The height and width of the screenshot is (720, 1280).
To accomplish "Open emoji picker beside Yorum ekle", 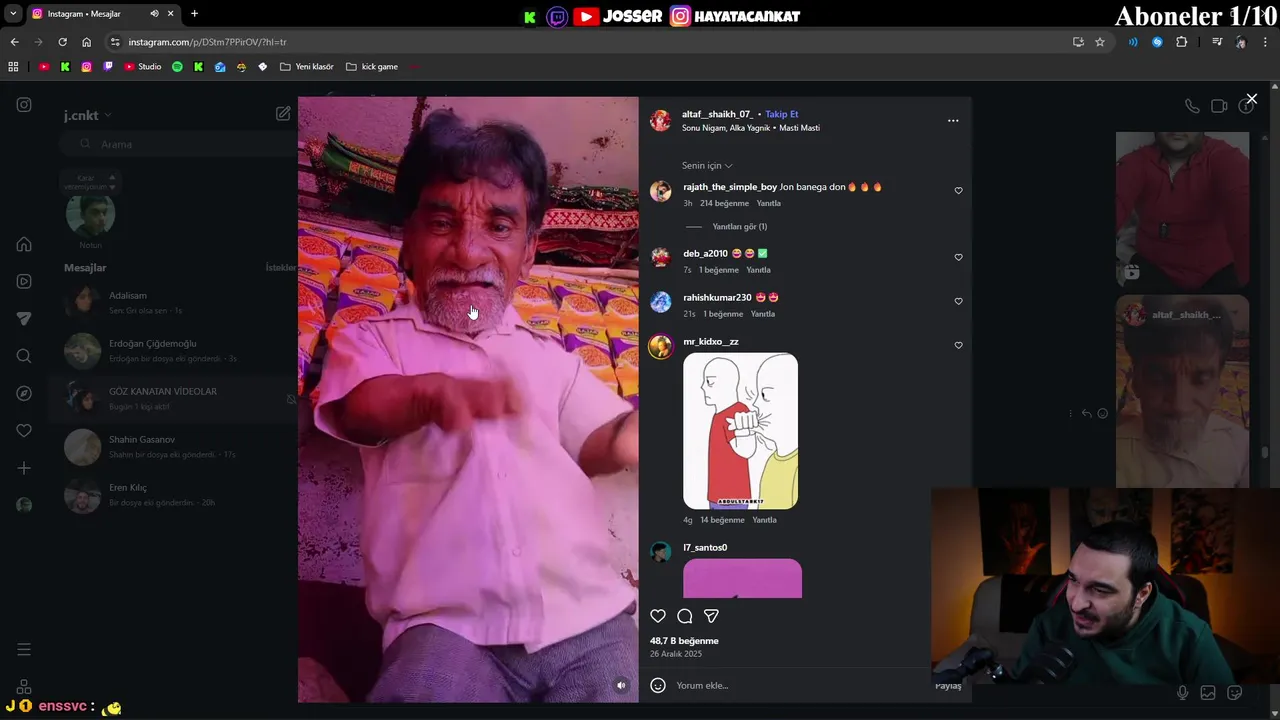I will 658,685.
